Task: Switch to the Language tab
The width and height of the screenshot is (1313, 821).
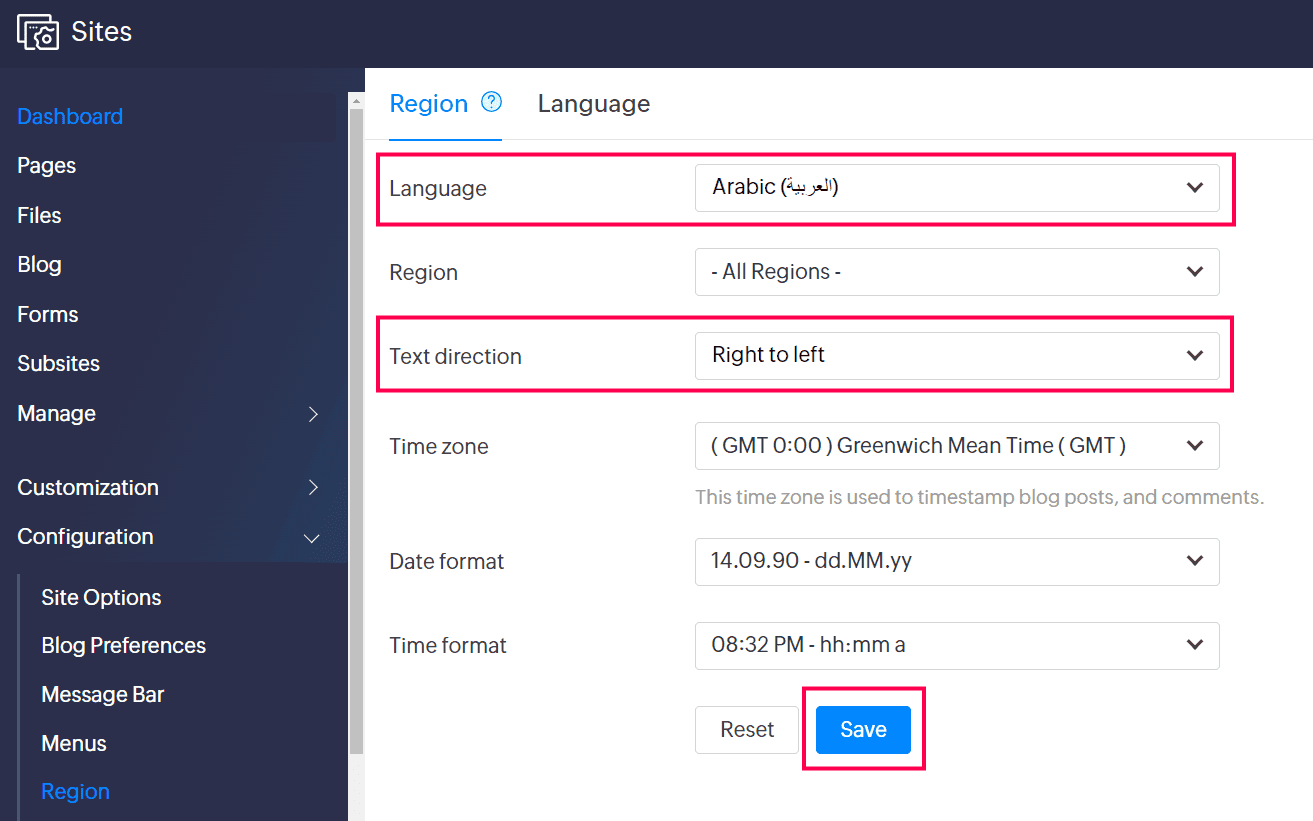Action: pos(594,104)
